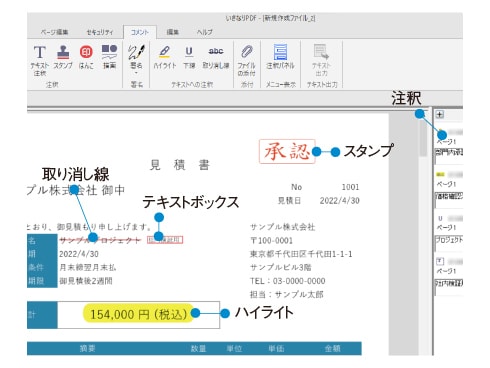Select the 下線 underline tool

click(189, 57)
